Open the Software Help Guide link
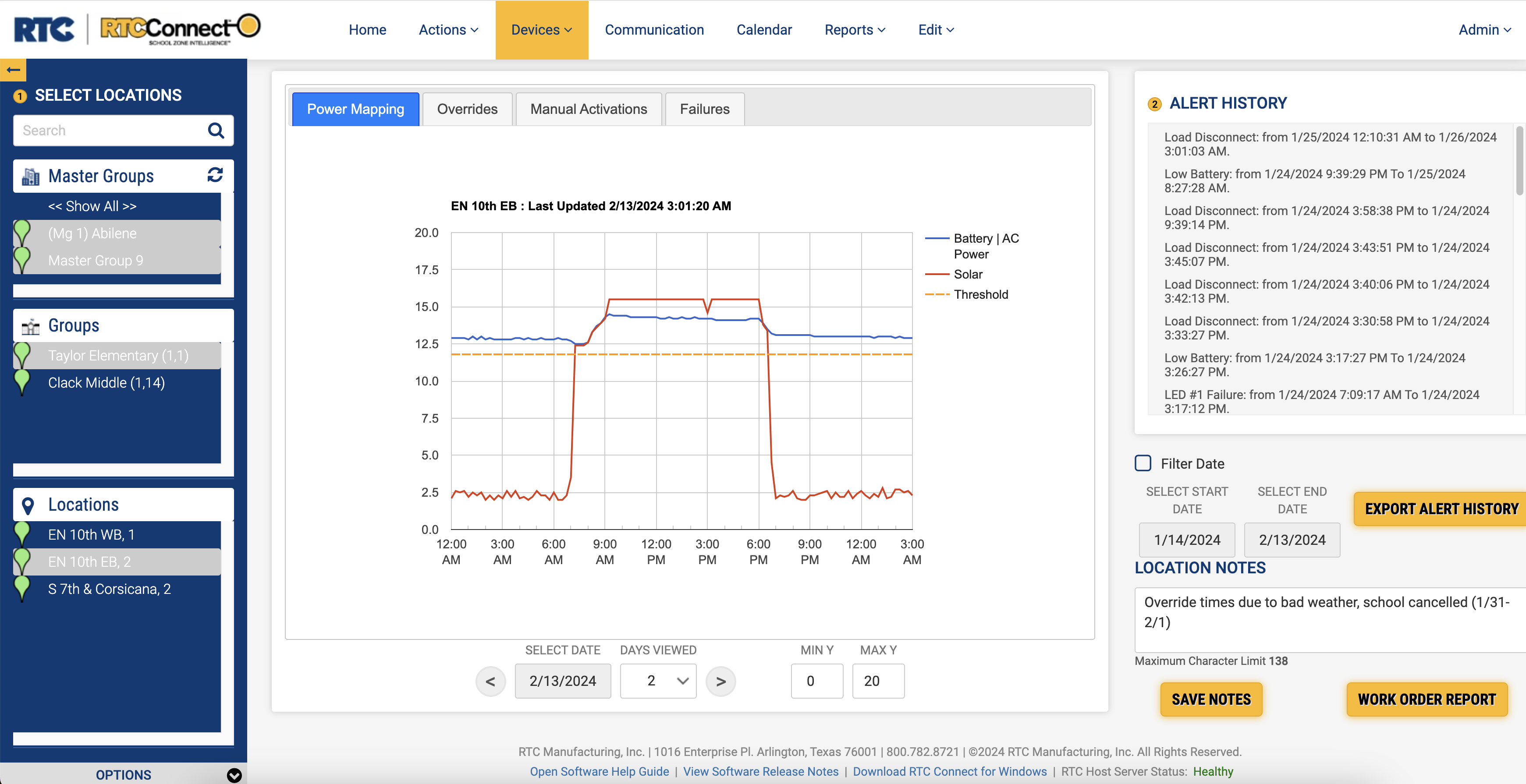Viewport: 1526px width, 784px height. click(x=599, y=771)
